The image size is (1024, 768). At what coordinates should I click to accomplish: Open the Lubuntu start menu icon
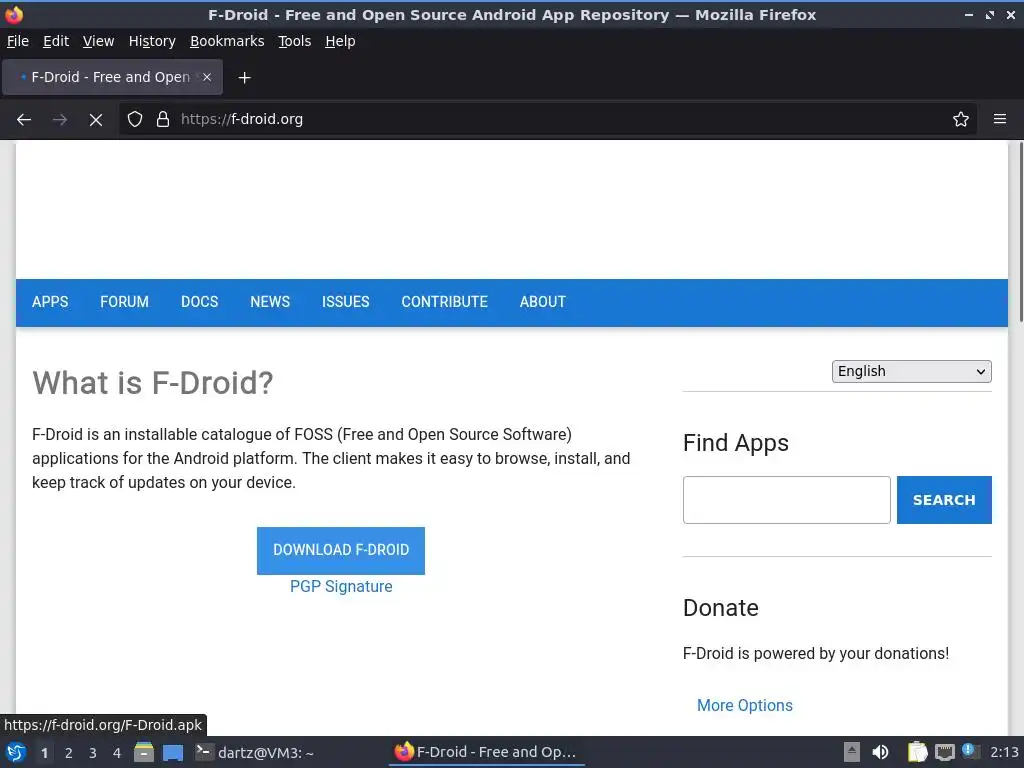[x=15, y=752]
